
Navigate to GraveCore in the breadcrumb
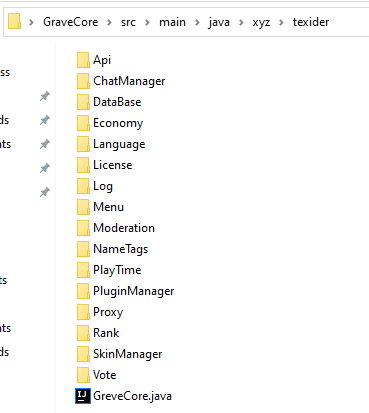pyautogui.click(x=71, y=22)
